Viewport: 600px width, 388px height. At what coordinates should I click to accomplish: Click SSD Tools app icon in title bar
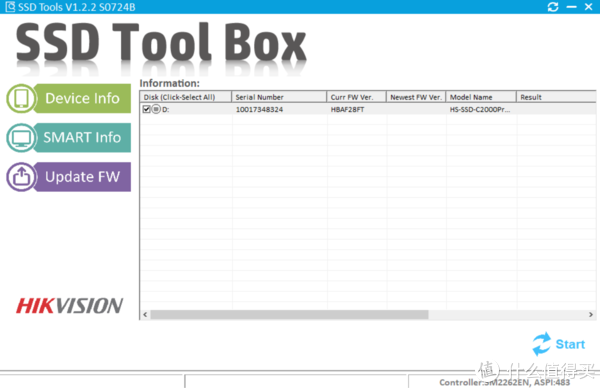(x=10, y=7)
